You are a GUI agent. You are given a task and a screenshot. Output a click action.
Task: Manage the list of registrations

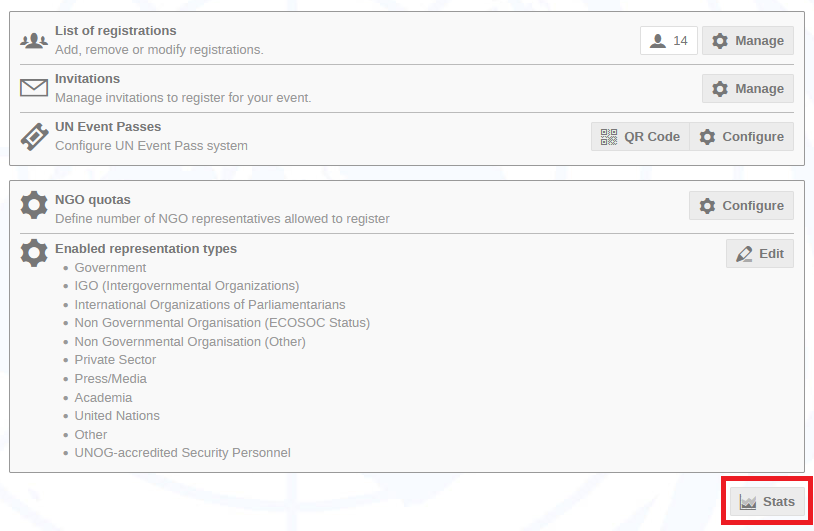click(748, 40)
